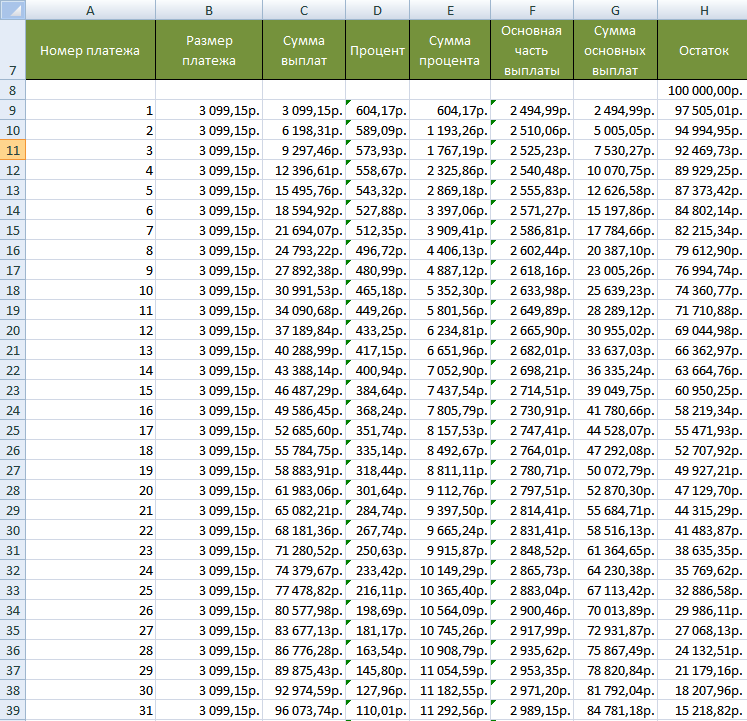Select cell with 41 780,66р.
Viewport: 747px width, 721px height.
pyautogui.click(x=616, y=410)
